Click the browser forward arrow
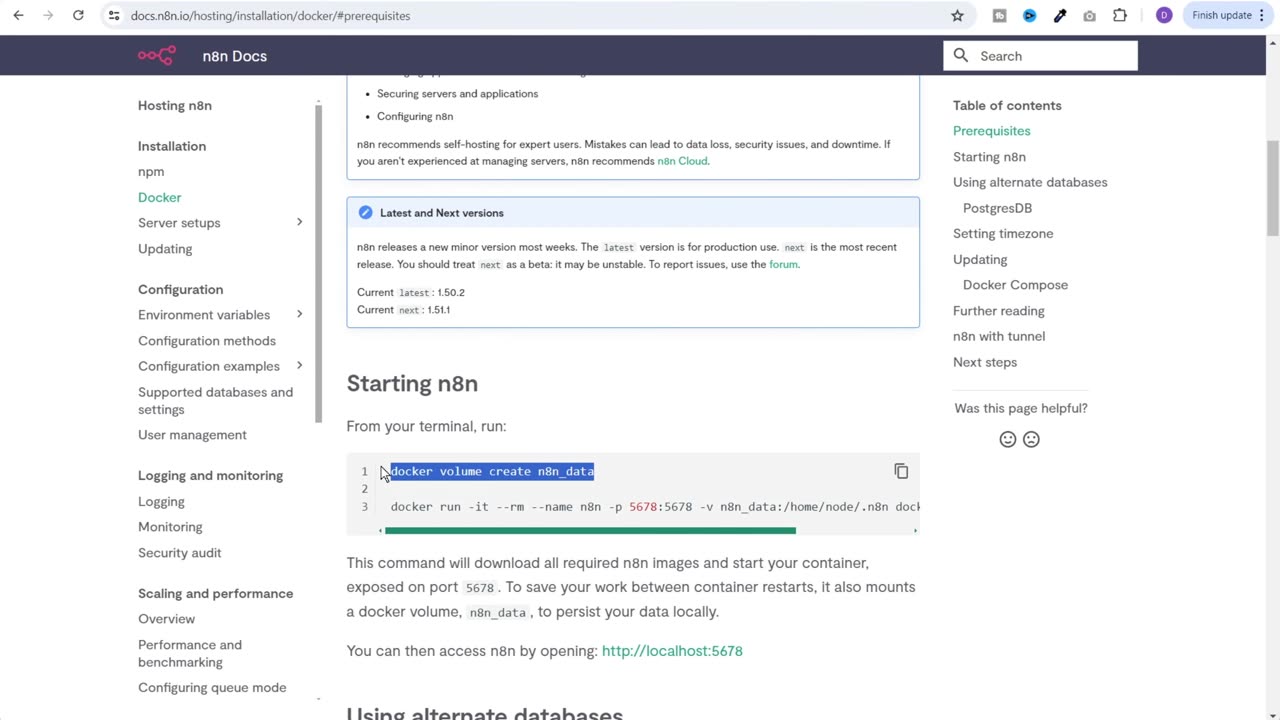 [x=48, y=15]
